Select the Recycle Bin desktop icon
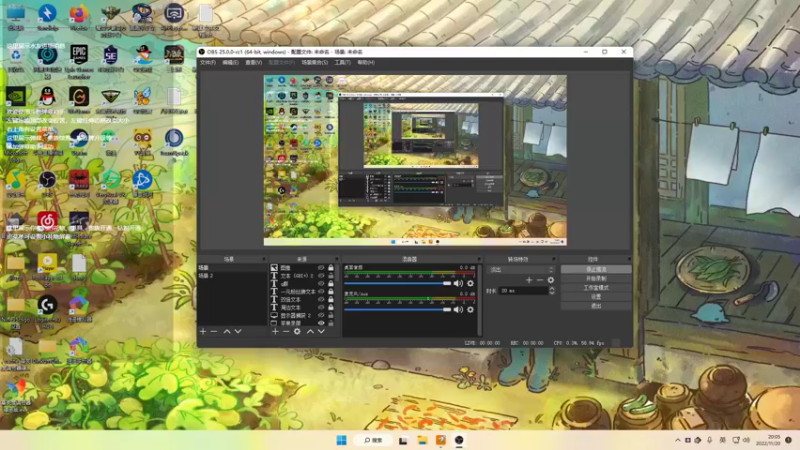 tap(16, 59)
